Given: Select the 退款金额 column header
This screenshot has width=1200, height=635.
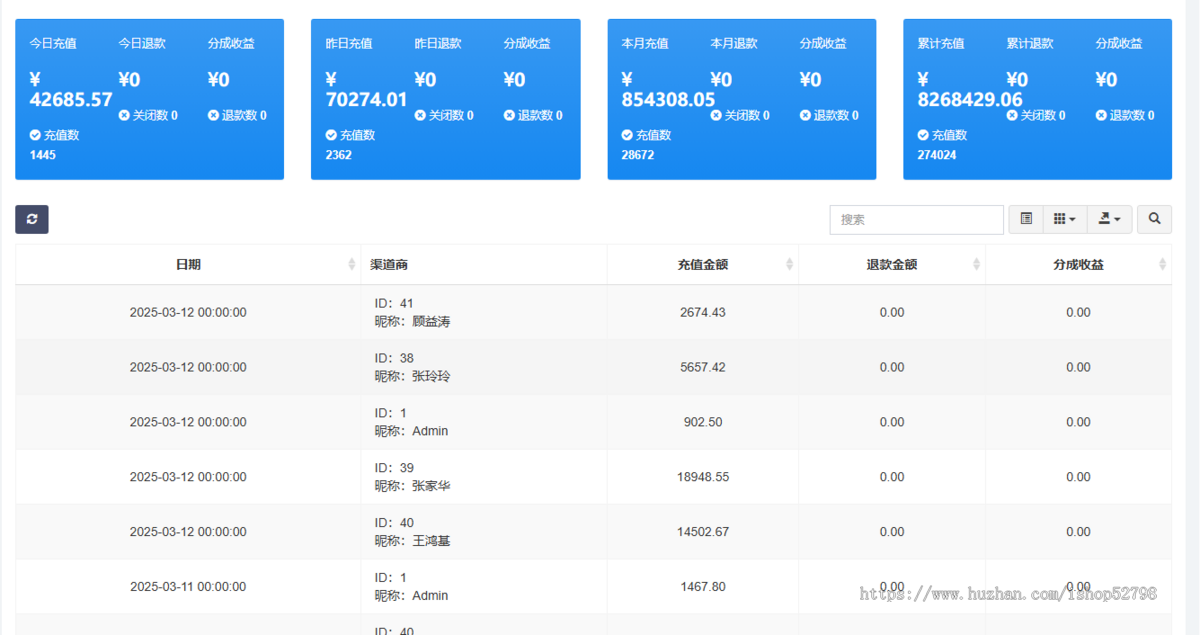Looking at the screenshot, I should coord(892,264).
